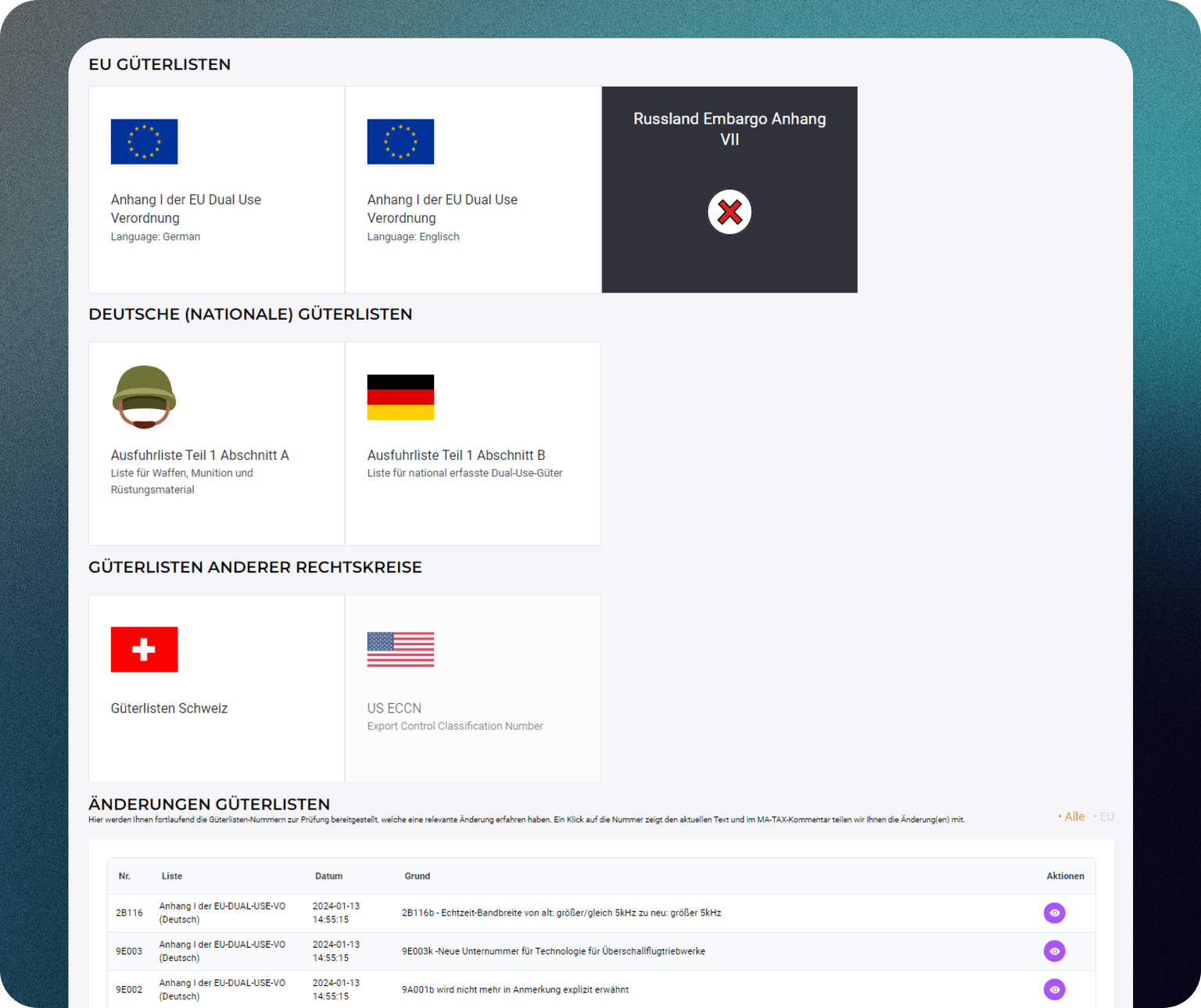Select row 2B116 Echtzeit-Bandbreite change entry

[x=561, y=913]
